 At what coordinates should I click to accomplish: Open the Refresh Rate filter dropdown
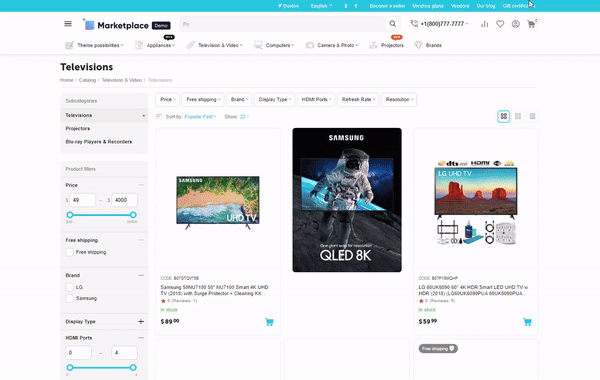click(x=358, y=99)
